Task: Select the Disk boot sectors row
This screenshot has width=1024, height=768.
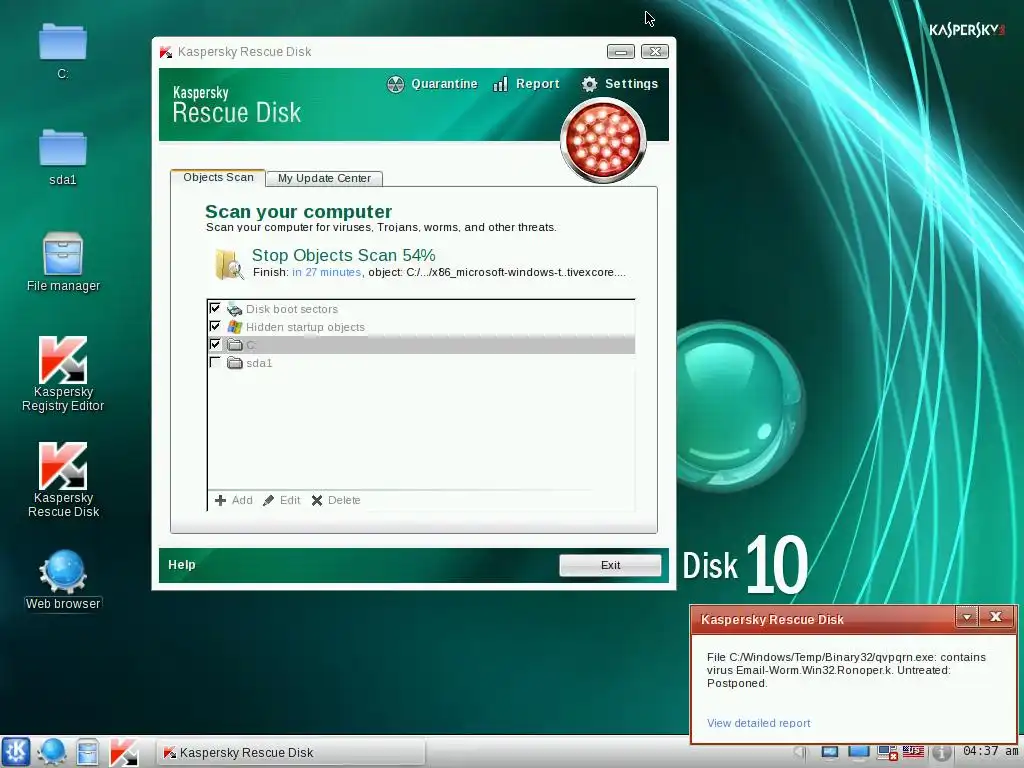Action: [421, 309]
